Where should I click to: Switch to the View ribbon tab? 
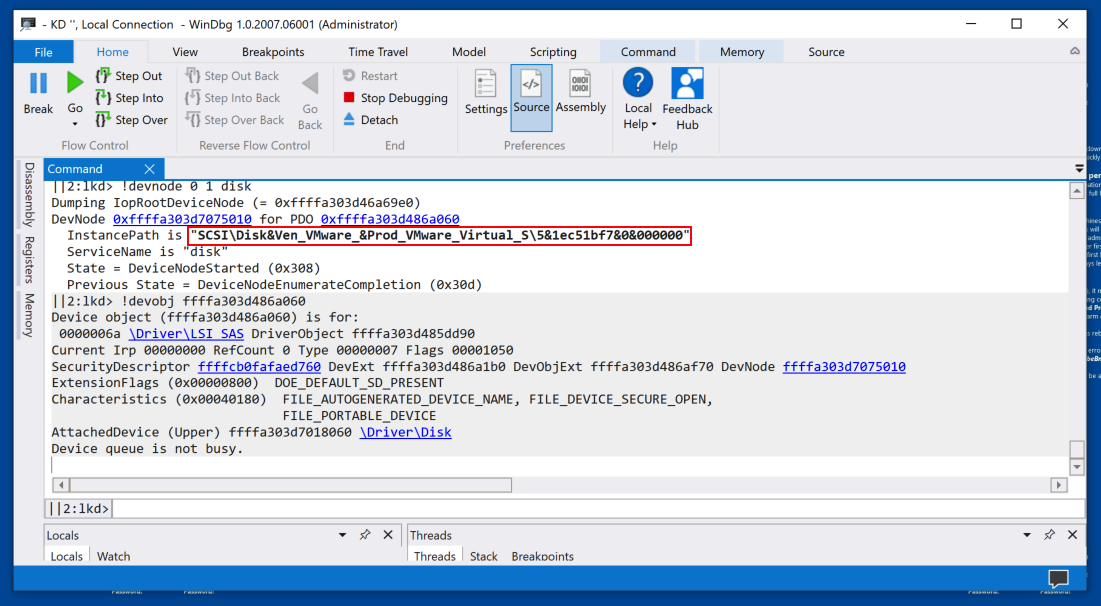pos(185,52)
